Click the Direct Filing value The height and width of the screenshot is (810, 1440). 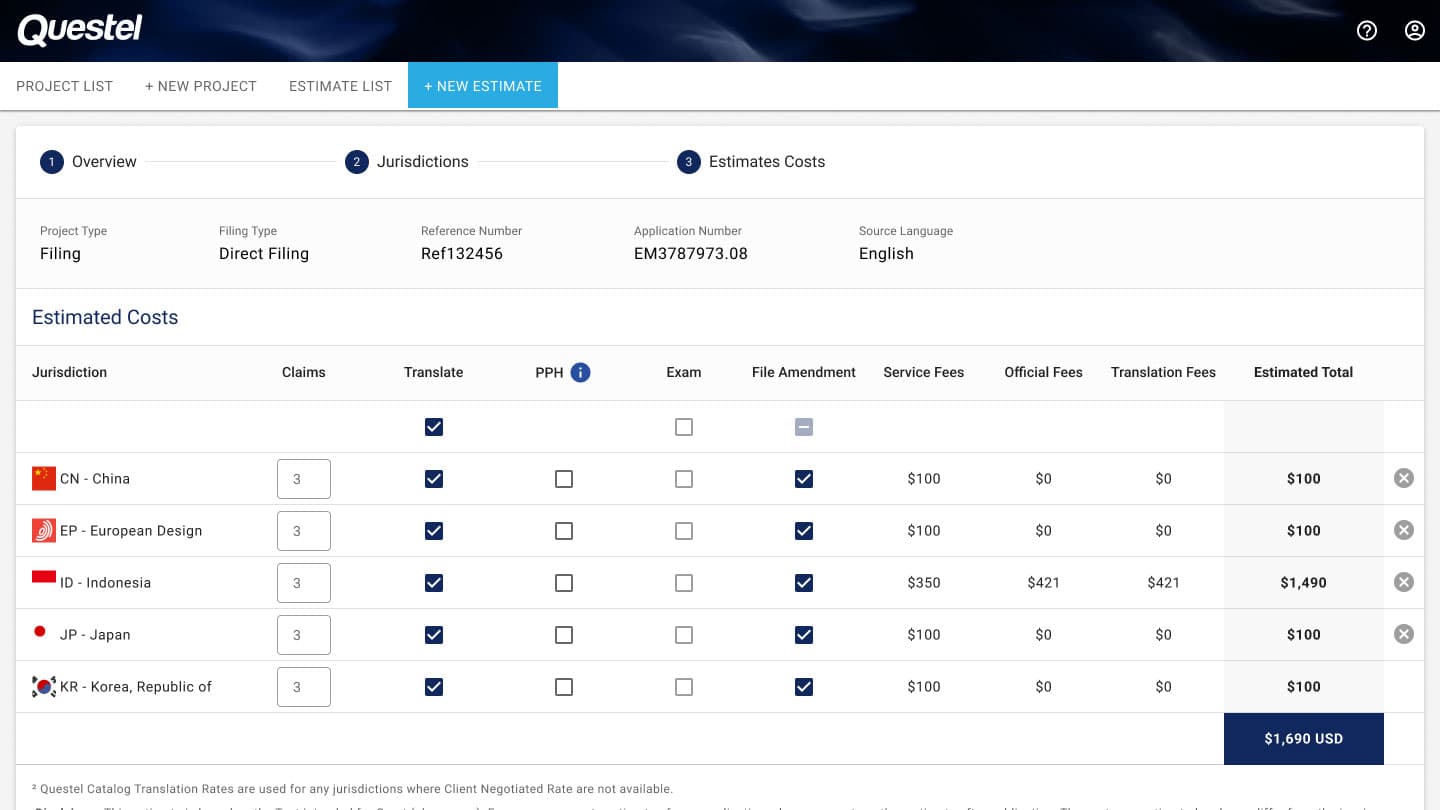pos(264,254)
